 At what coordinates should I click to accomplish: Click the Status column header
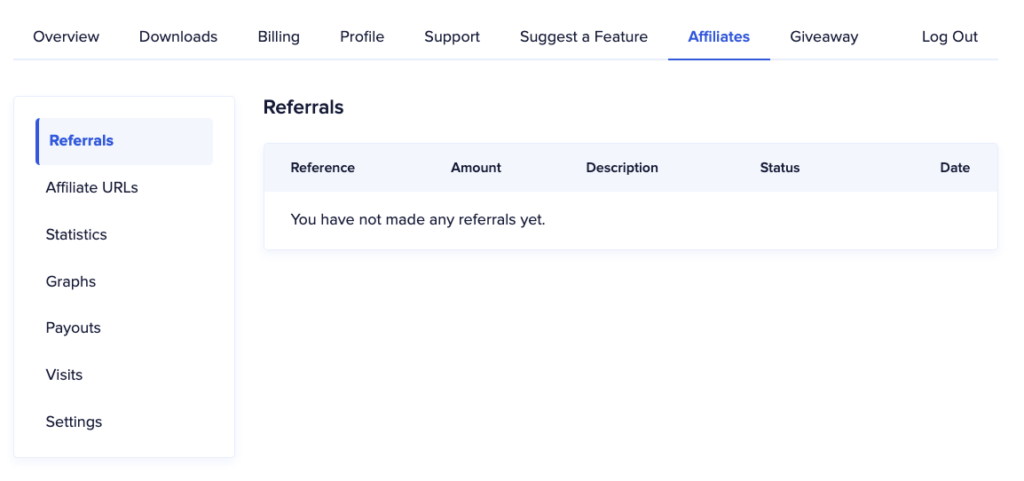pyautogui.click(x=780, y=168)
